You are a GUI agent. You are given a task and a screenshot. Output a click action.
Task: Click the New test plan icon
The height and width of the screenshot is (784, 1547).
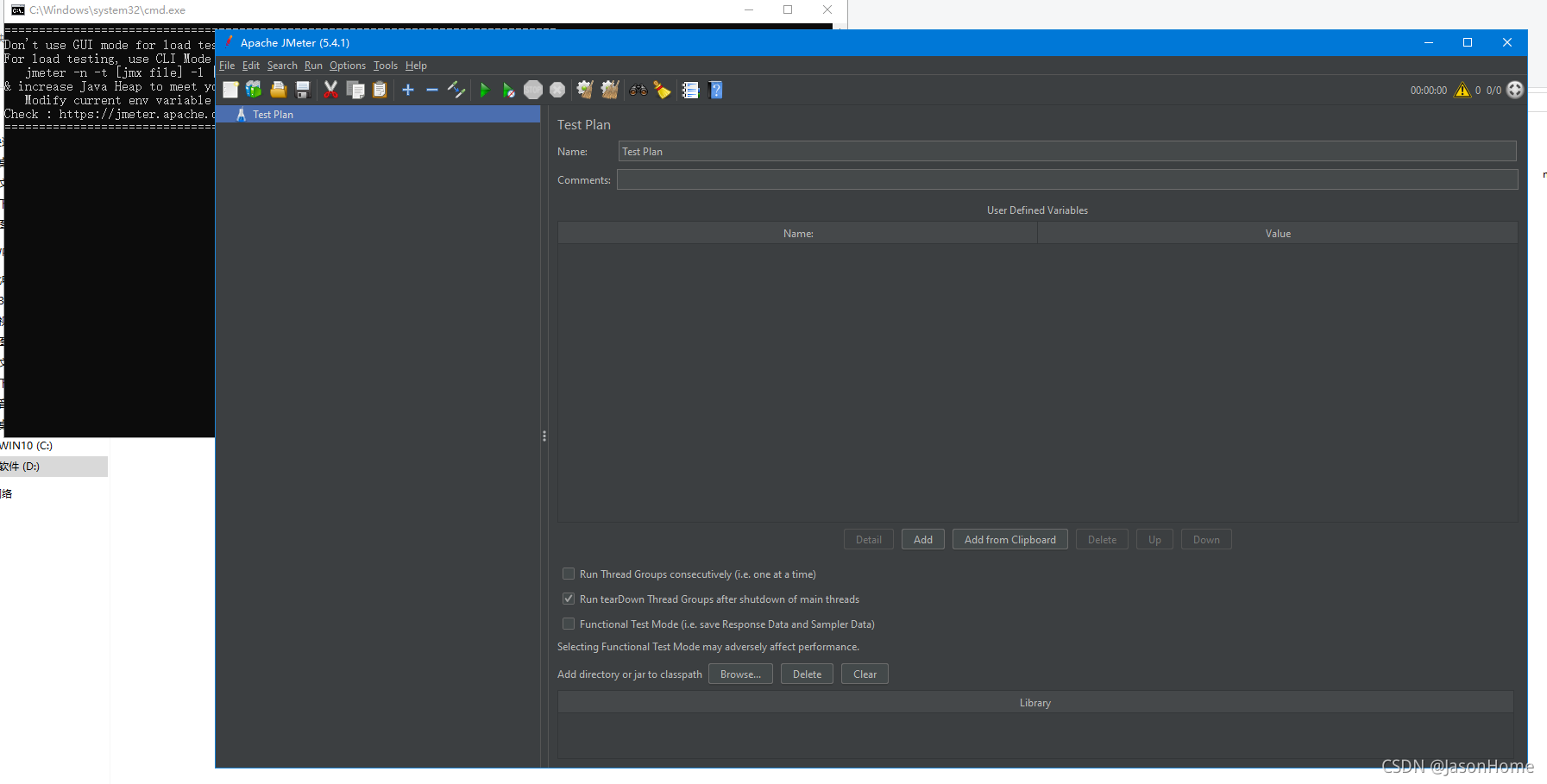tap(230, 90)
